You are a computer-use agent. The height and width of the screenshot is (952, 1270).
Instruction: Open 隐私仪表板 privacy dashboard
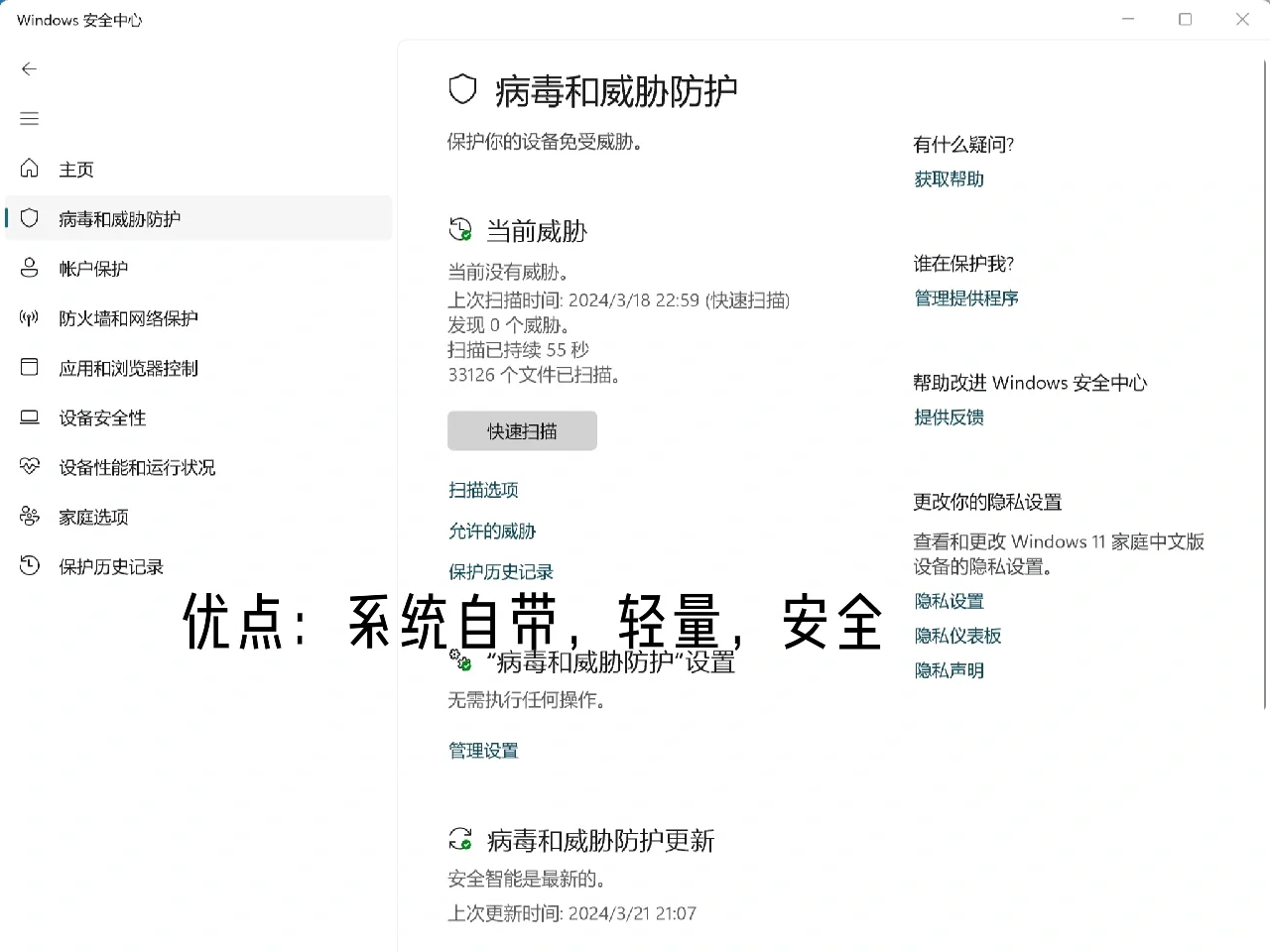(x=956, y=635)
